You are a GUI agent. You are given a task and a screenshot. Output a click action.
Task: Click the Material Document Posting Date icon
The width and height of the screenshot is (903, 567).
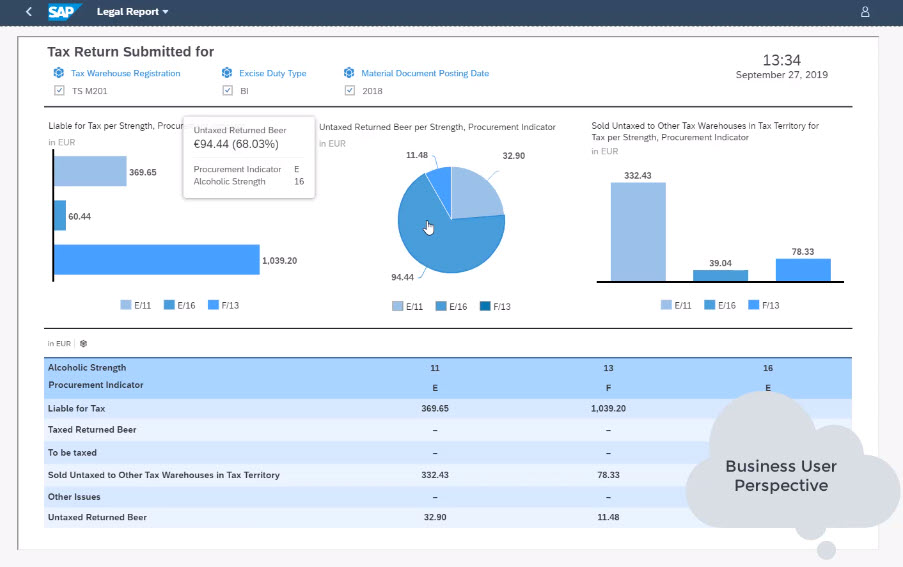point(349,73)
